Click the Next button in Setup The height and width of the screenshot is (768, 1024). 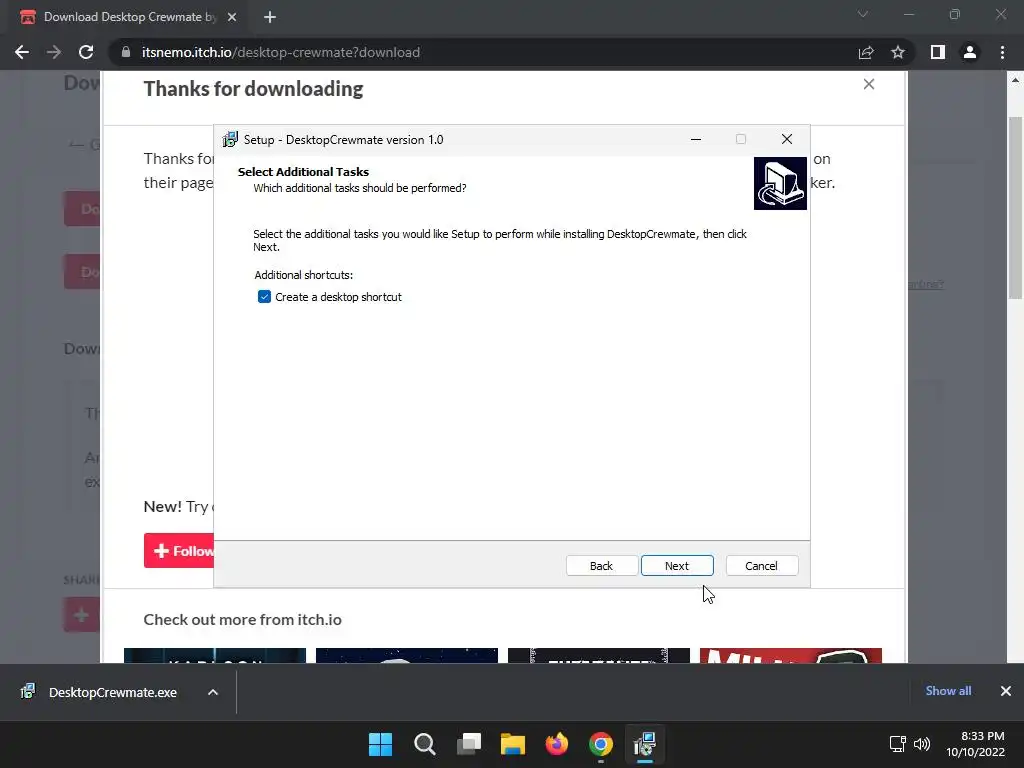(x=677, y=566)
